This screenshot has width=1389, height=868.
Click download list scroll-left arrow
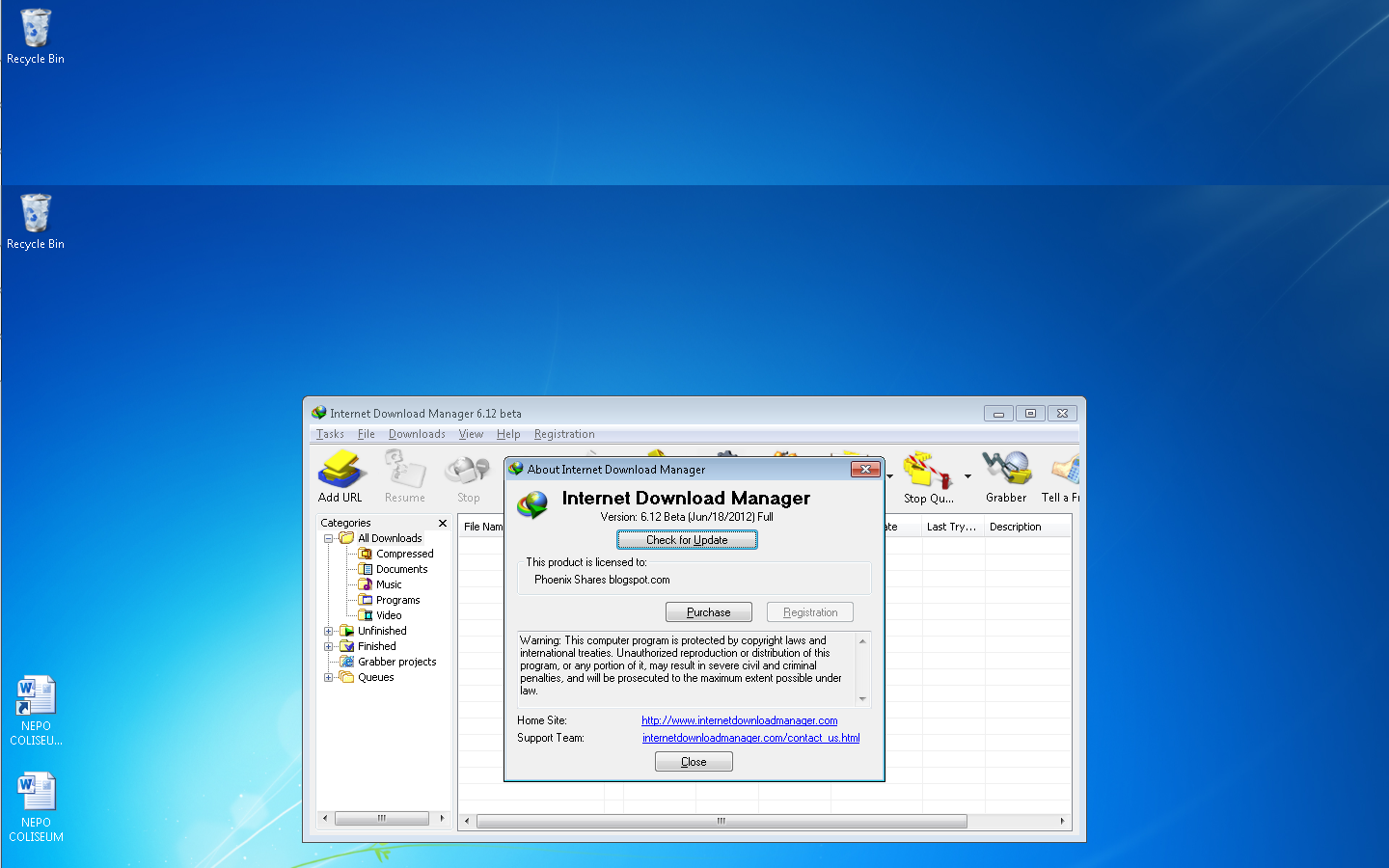click(467, 821)
